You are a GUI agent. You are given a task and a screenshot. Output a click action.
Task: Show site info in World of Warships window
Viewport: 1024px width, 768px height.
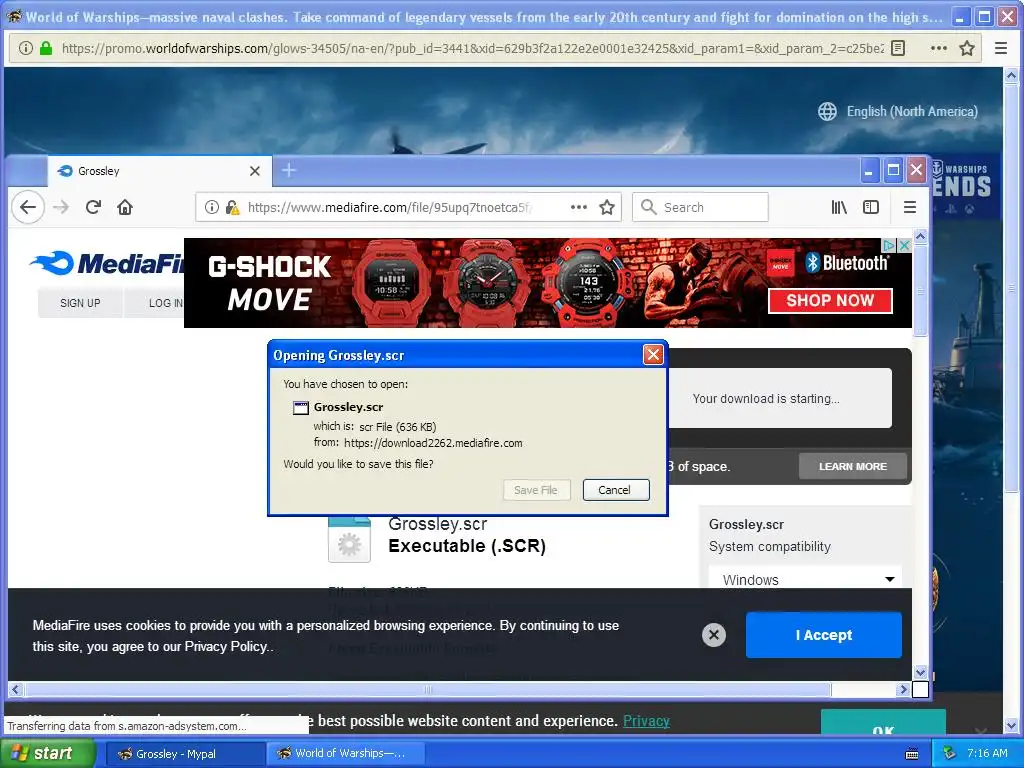click(25, 48)
